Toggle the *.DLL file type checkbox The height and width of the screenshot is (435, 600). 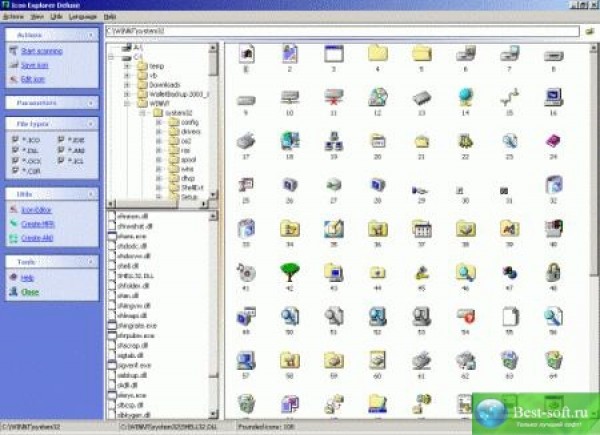tap(16, 150)
